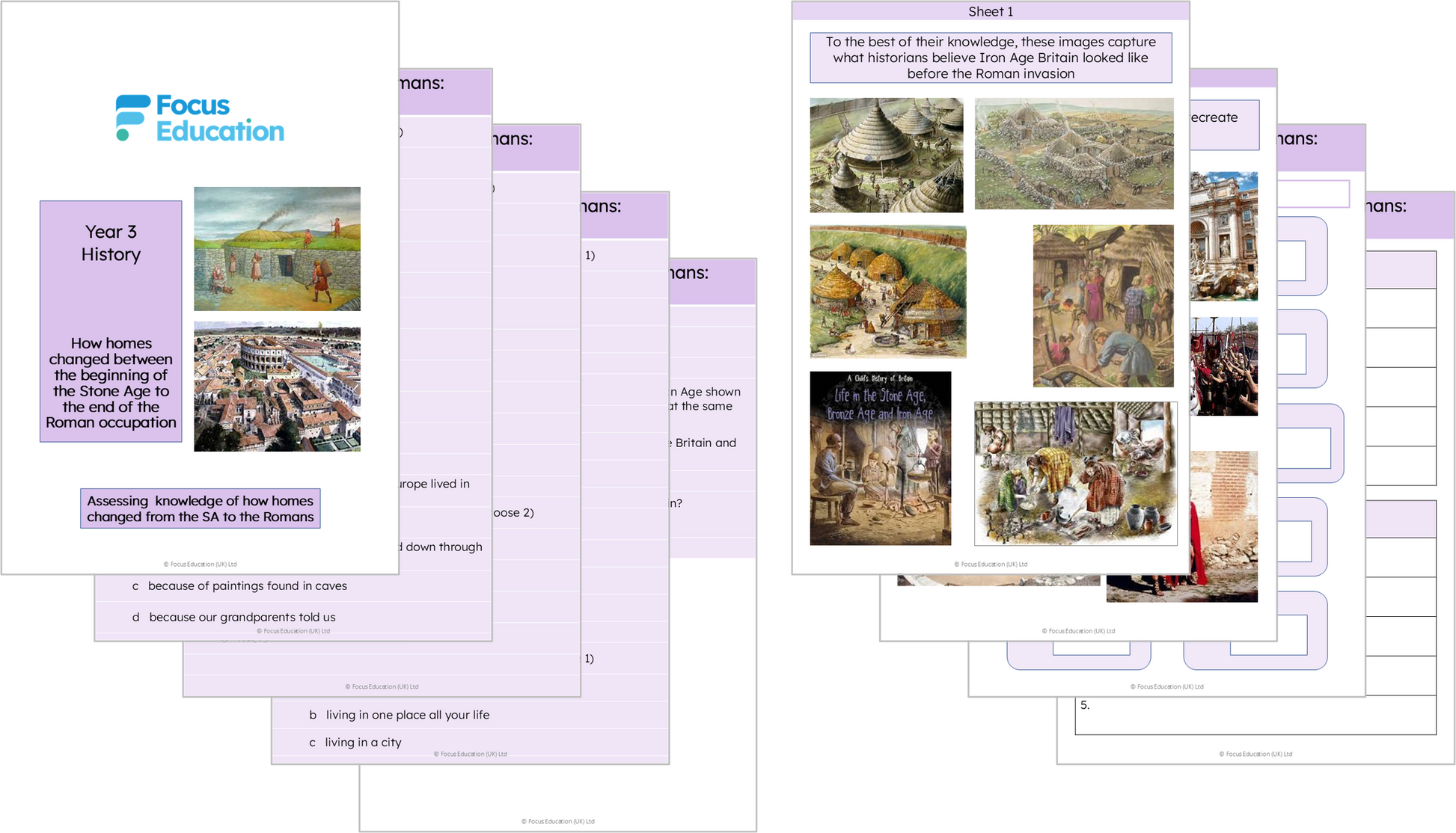1456x833 pixels.
Task: Select the Iron Age Britain description text box
Action: pos(991,58)
